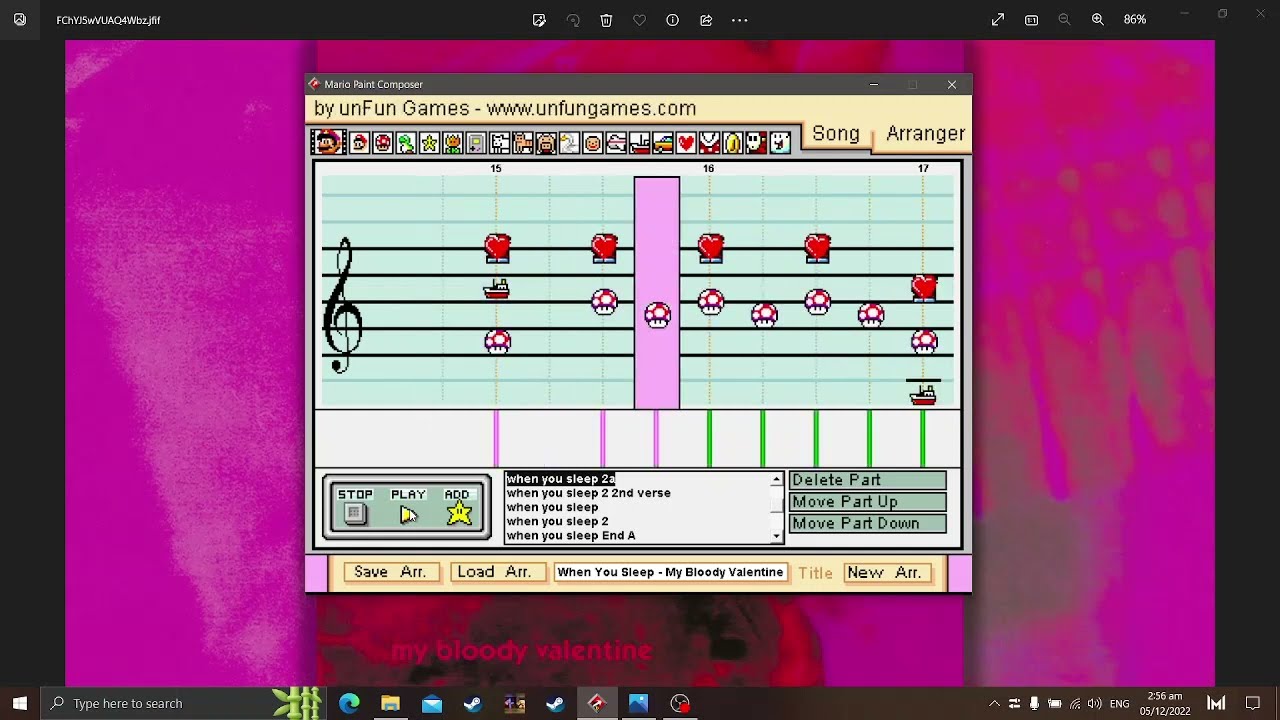This screenshot has height=720, width=1280.
Task: Click the Title label button
Action: 815,573
